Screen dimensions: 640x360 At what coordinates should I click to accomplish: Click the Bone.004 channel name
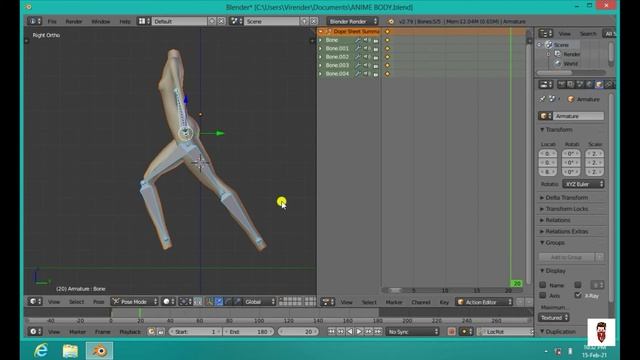337,74
